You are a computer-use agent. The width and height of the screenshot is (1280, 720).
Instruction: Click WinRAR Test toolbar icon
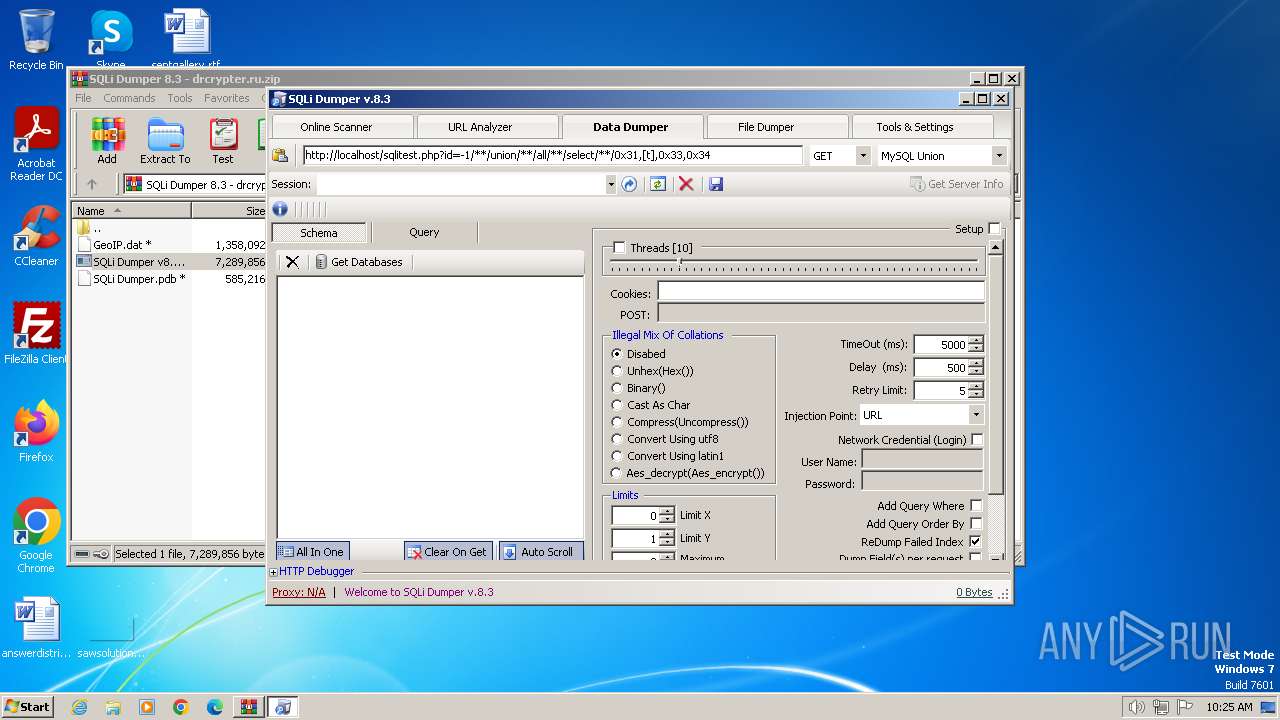223,141
